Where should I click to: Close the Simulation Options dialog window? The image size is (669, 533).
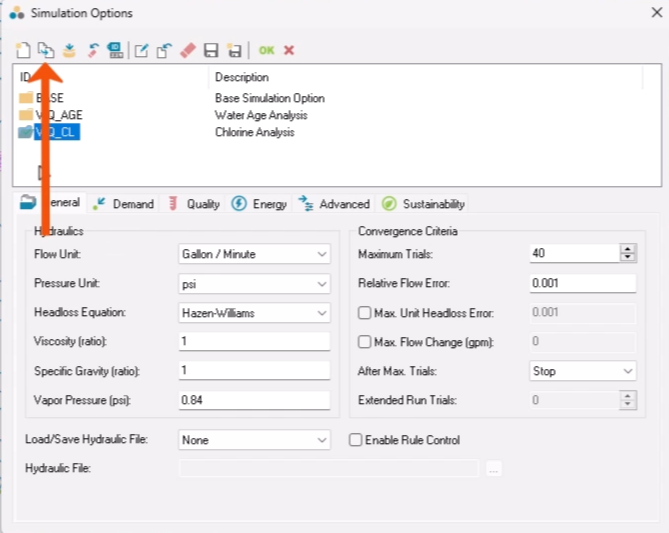[x=657, y=13]
